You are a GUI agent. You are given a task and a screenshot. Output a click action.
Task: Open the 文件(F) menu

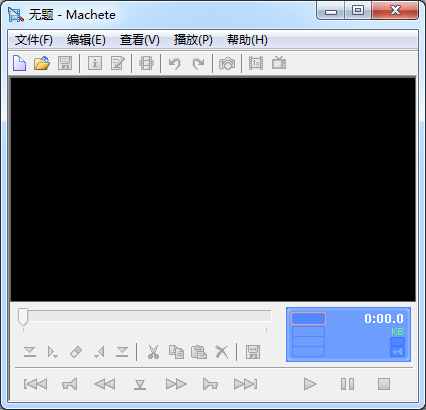34,40
